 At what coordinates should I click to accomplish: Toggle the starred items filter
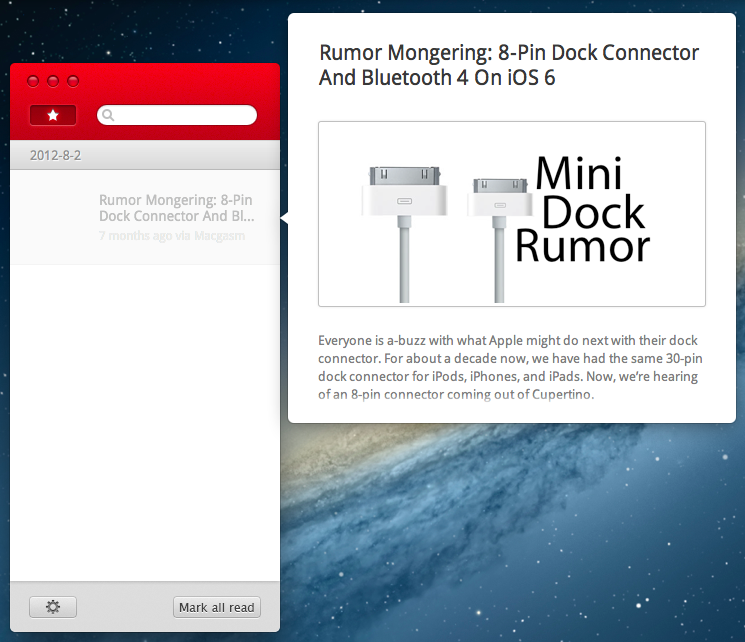(53, 115)
